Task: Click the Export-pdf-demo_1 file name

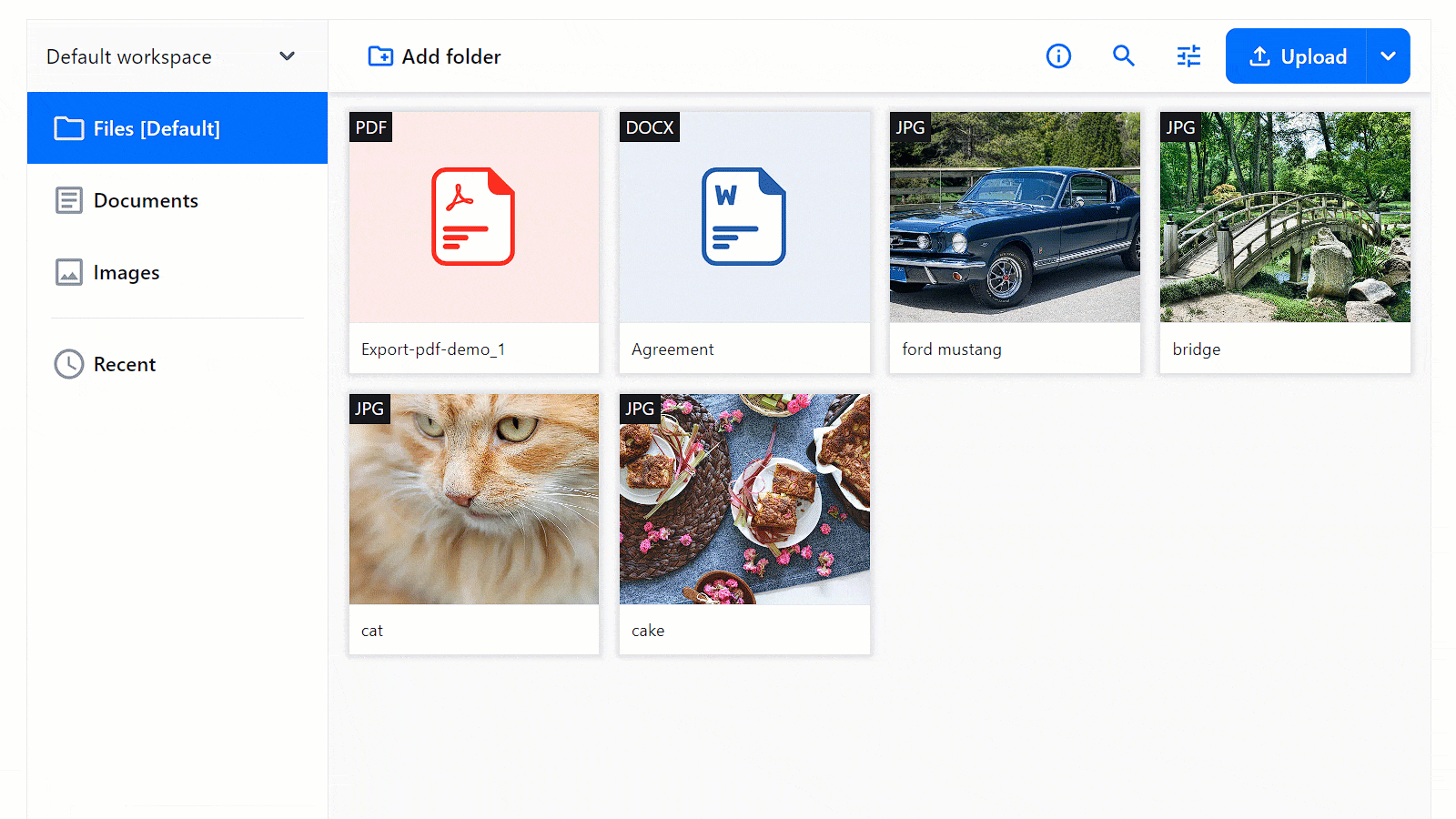Action: point(433,349)
